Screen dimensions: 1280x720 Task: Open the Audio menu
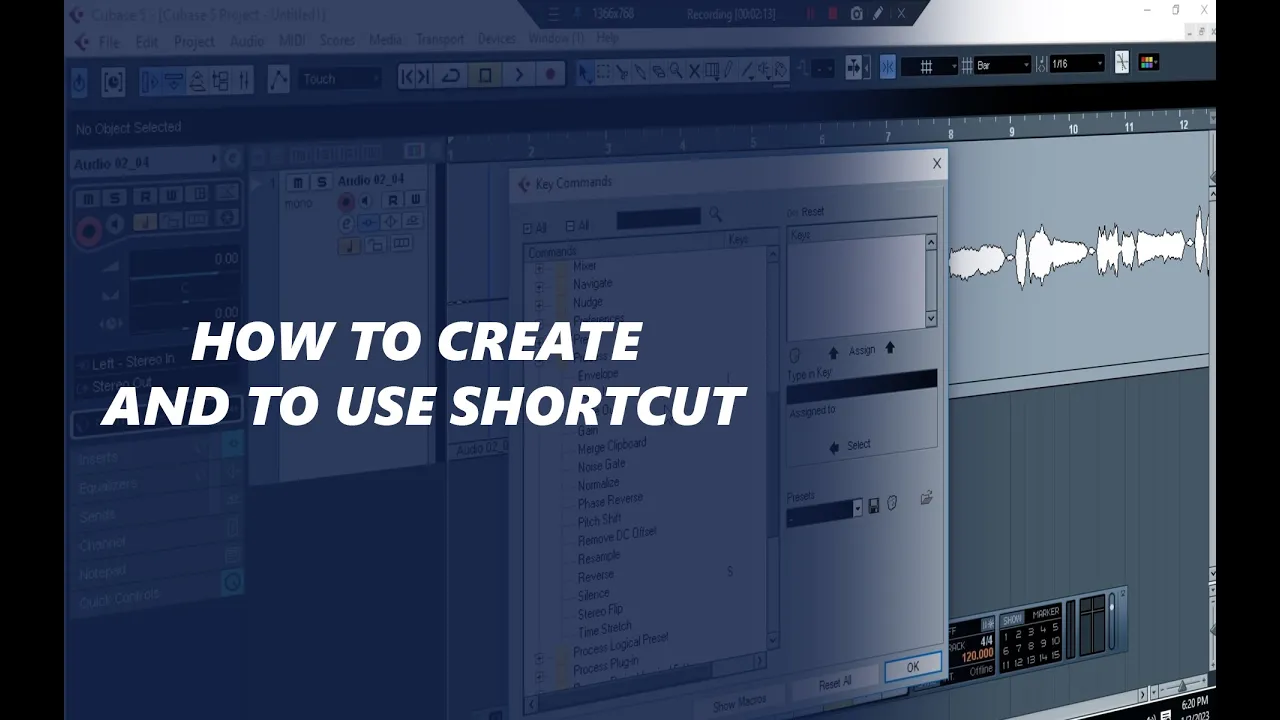[x=247, y=41]
